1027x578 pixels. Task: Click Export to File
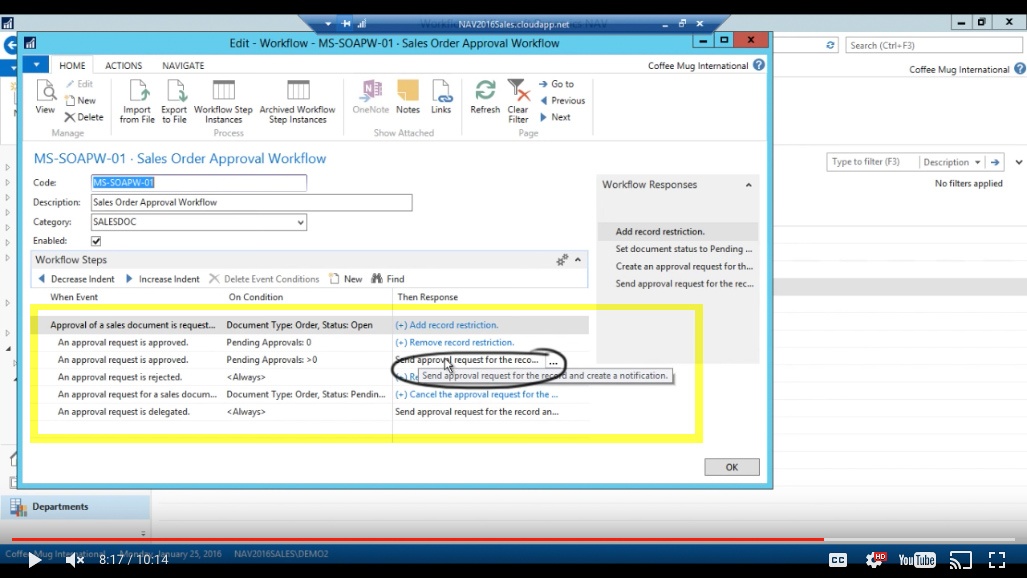point(174,101)
